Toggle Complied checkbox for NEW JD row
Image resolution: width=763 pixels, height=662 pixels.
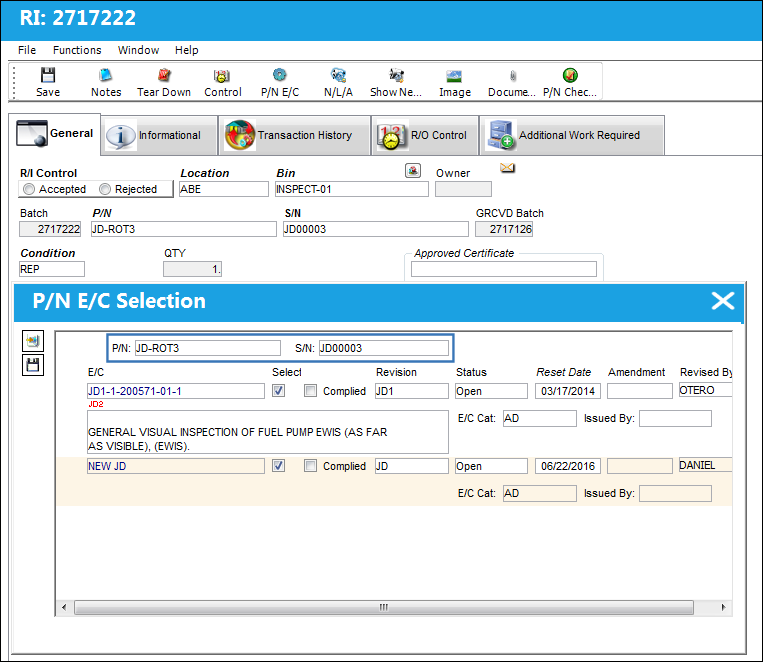tap(310, 466)
